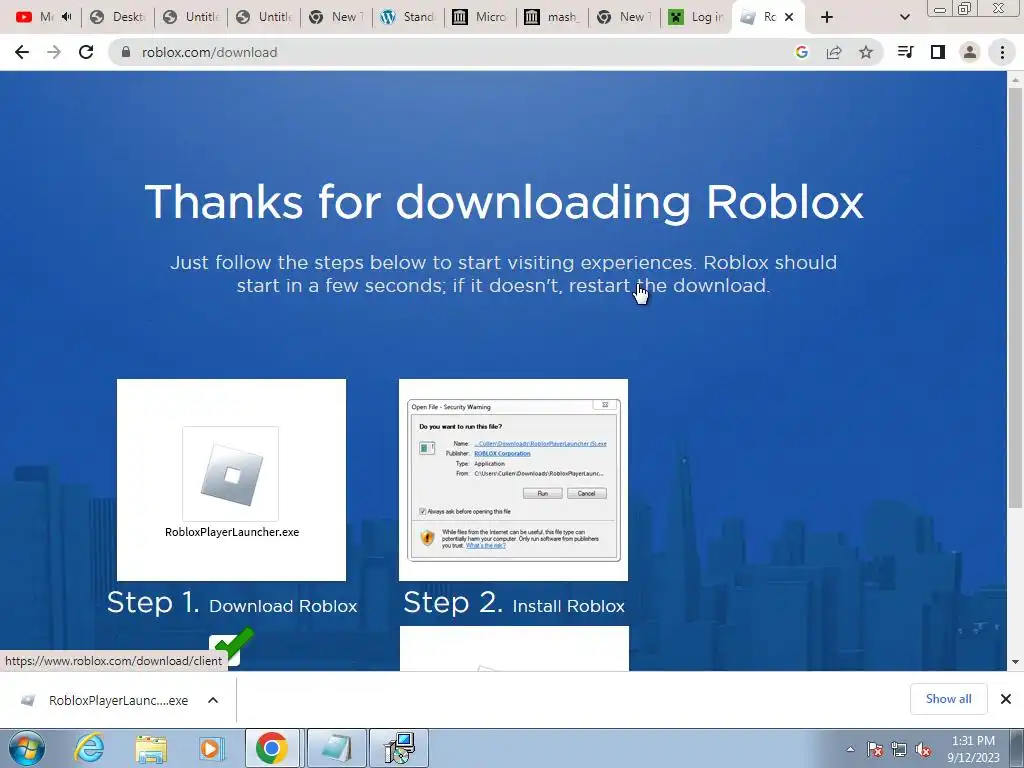1024x768 pixels.
Task: Open the notepad taskbar app
Action: pyautogui.click(x=336, y=748)
